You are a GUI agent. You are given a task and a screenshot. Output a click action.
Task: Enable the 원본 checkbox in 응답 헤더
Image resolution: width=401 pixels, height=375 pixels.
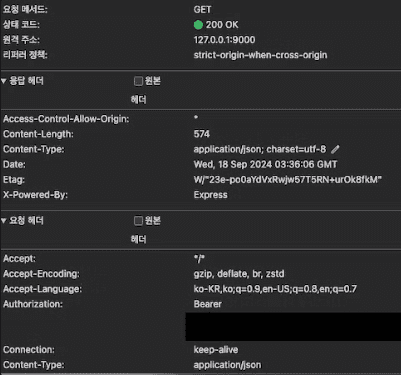(138, 81)
